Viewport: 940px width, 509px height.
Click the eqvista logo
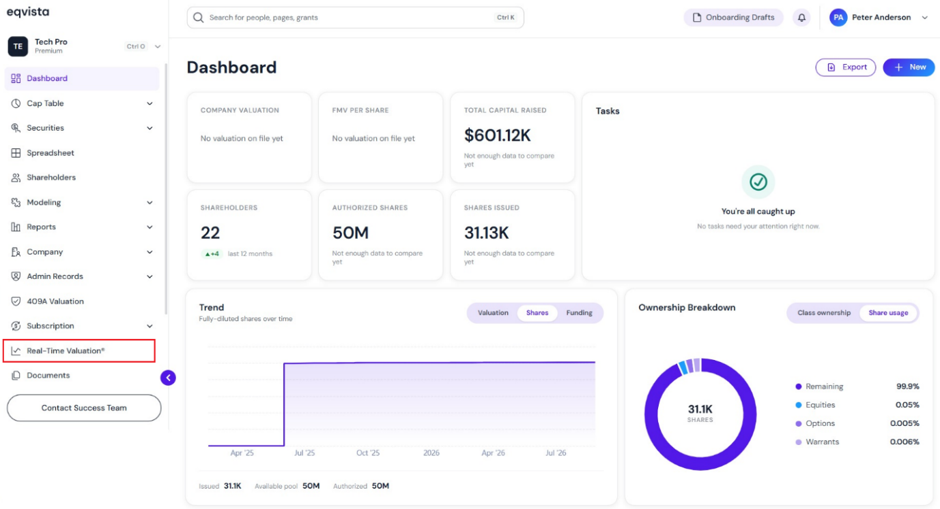pos(28,12)
